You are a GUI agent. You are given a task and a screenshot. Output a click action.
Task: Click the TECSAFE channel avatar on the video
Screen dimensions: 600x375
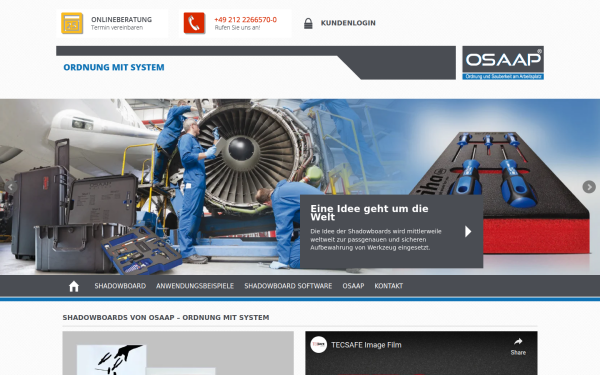(318, 345)
